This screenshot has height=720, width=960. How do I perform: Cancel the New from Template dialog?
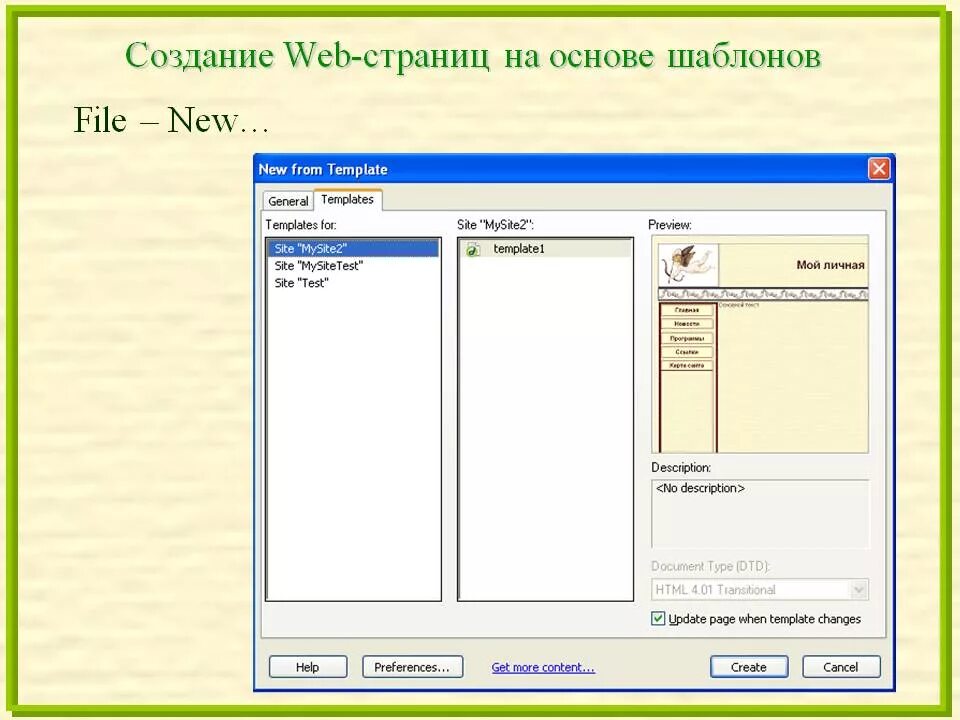[841, 667]
